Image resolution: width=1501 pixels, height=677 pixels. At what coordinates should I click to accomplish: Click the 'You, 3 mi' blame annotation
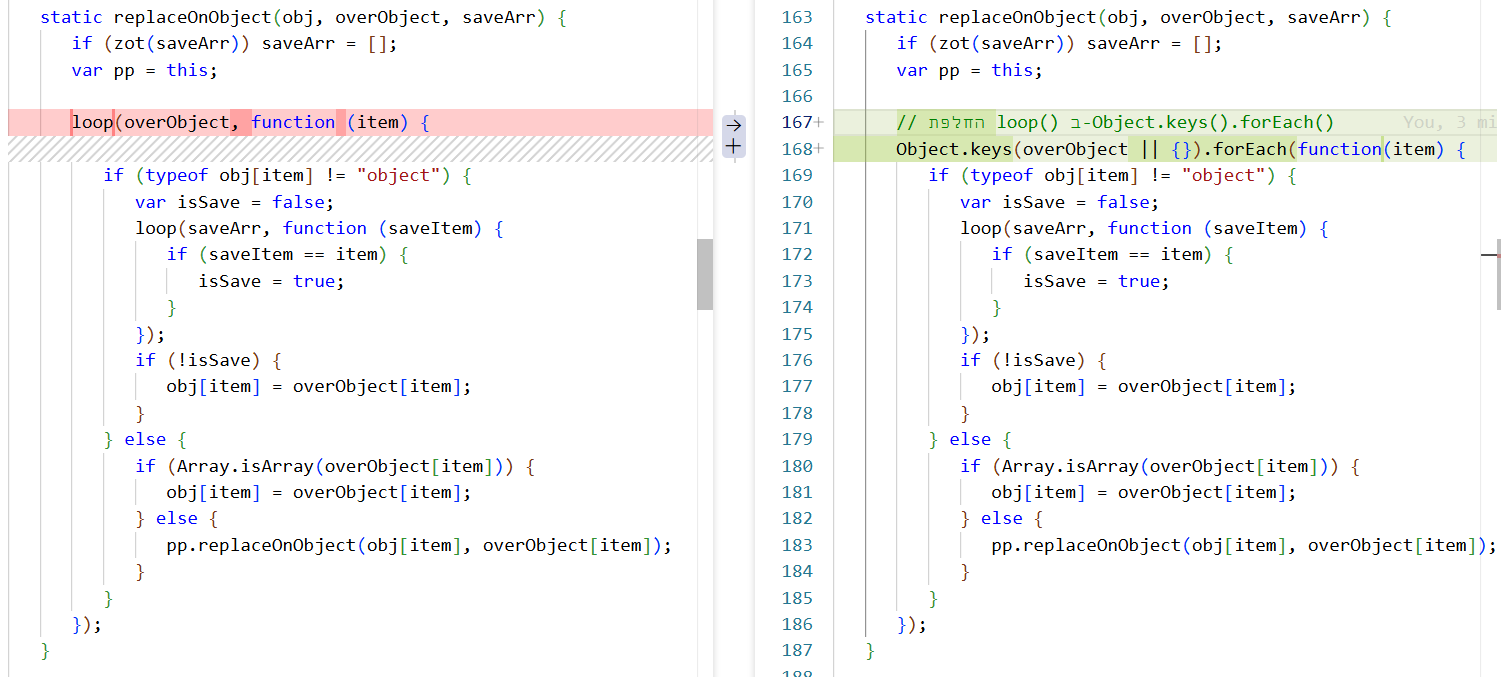pyautogui.click(x=1449, y=123)
